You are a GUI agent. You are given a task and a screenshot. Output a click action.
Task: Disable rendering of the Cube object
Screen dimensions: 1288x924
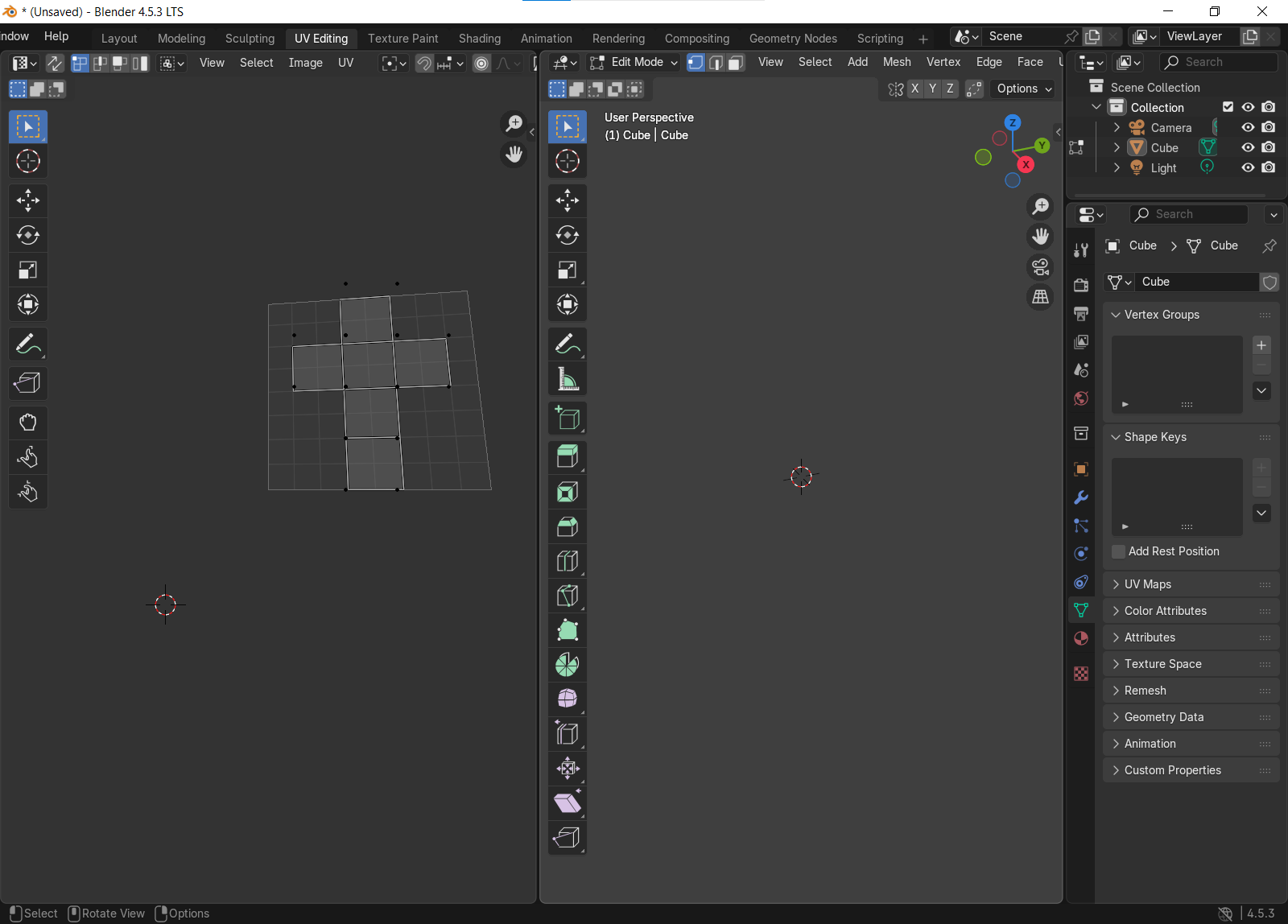click(1269, 147)
